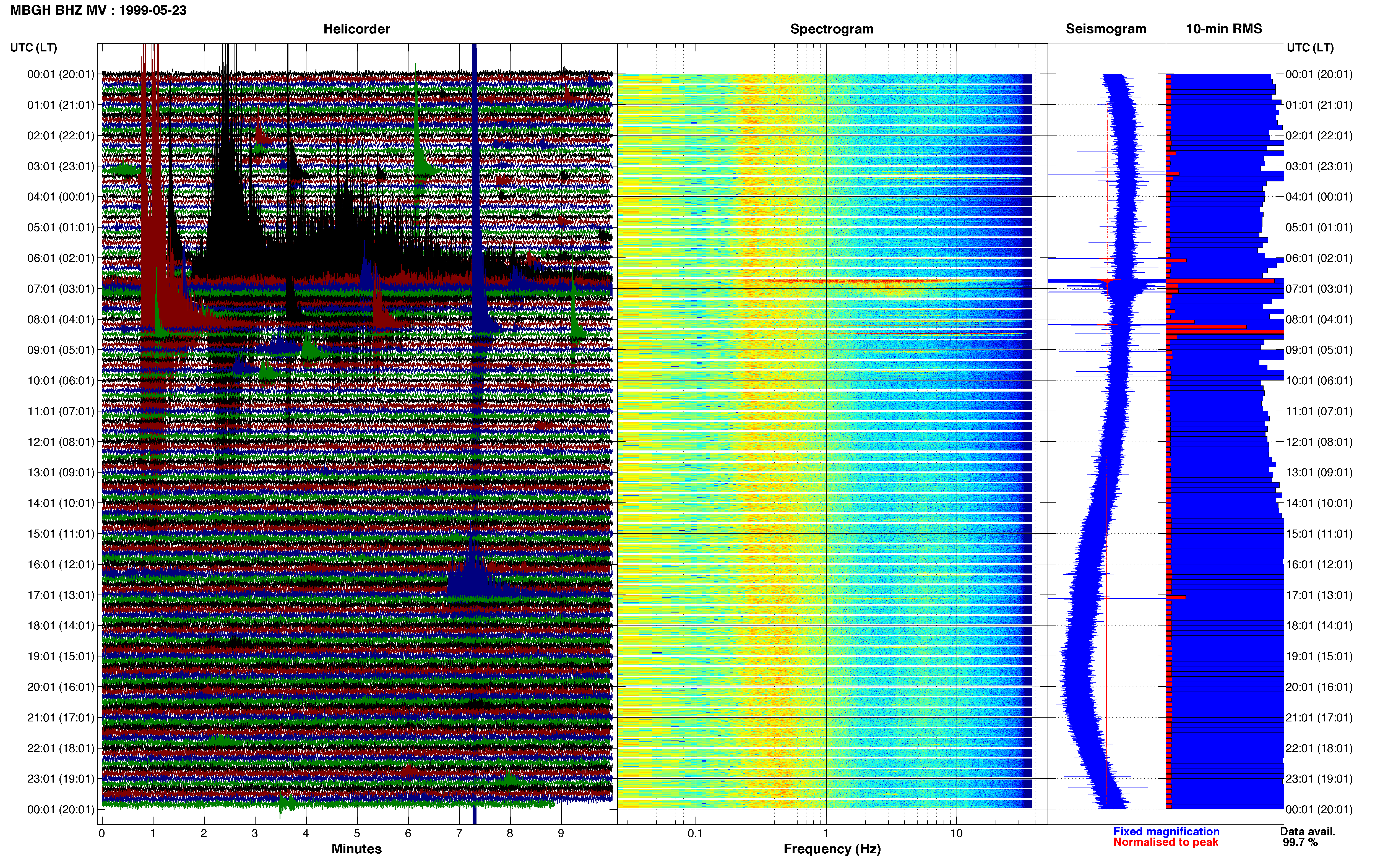Click the 99.7 % data availability value
Image resolution: width=1388 pixels, height=868 pixels.
coord(1300,842)
